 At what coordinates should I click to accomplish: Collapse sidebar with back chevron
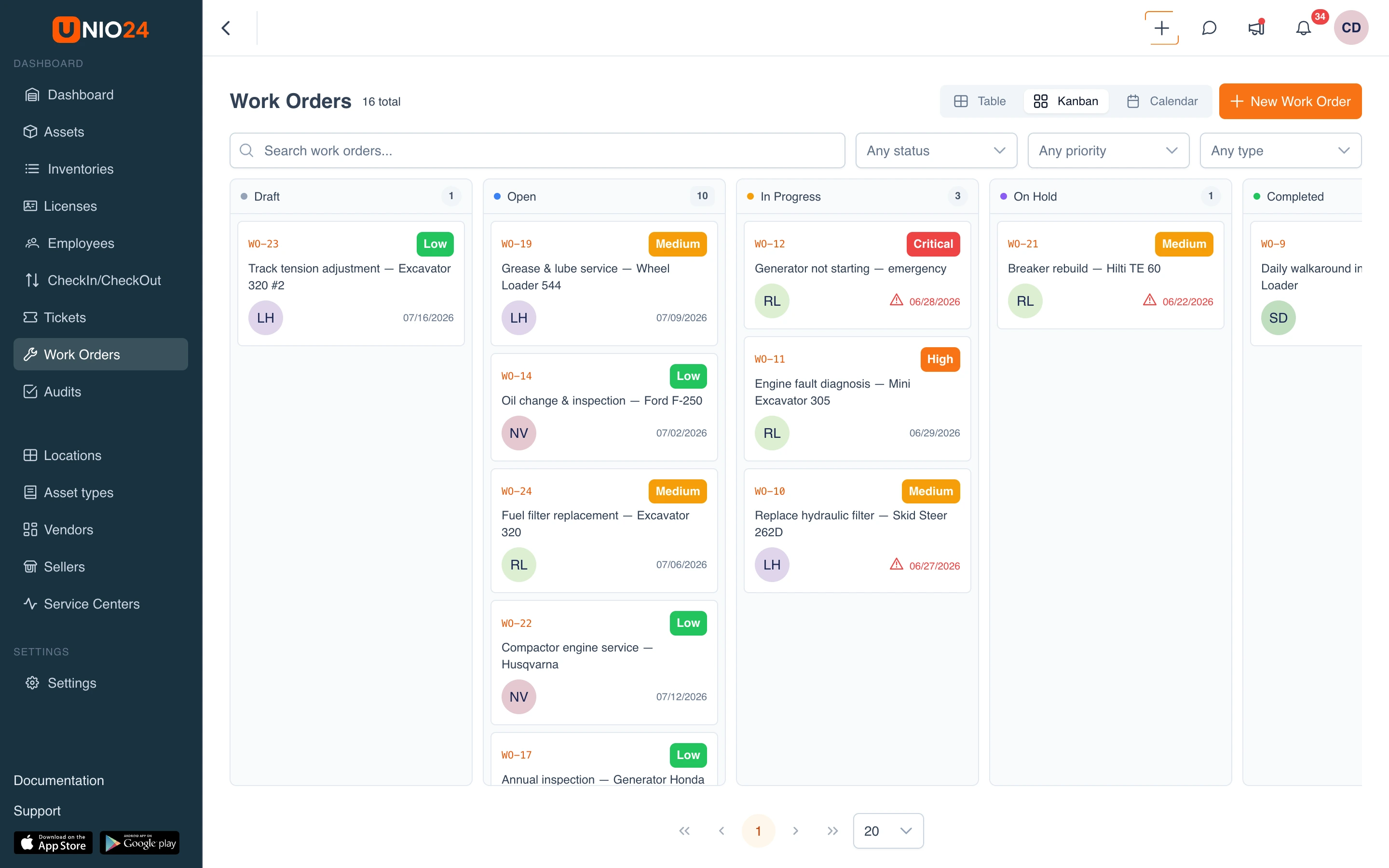click(x=226, y=27)
